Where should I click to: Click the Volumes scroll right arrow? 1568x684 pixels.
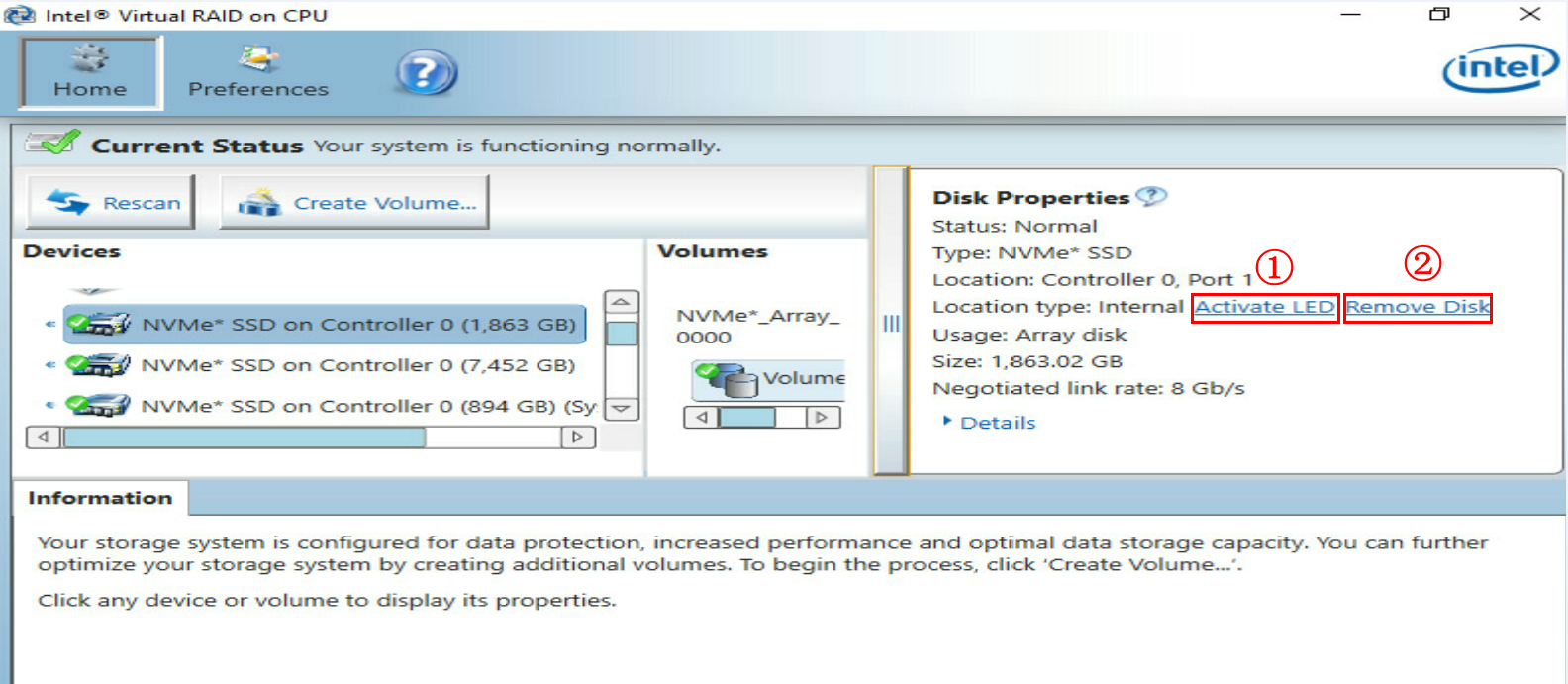821,417
